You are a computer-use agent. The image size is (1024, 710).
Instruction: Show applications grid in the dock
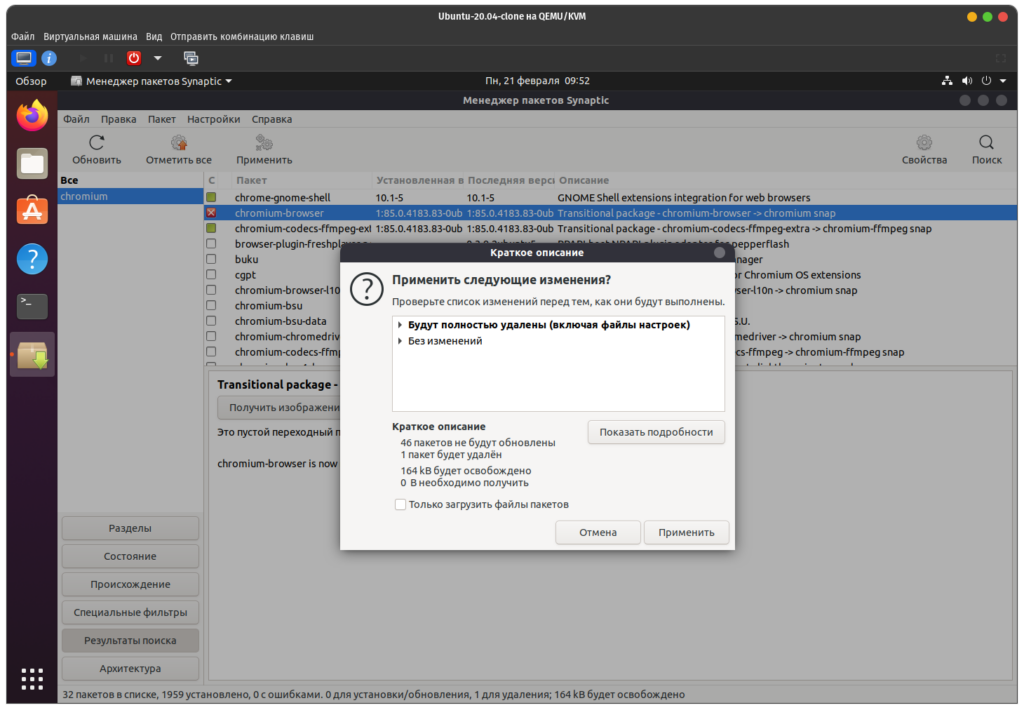pos(32,677)
